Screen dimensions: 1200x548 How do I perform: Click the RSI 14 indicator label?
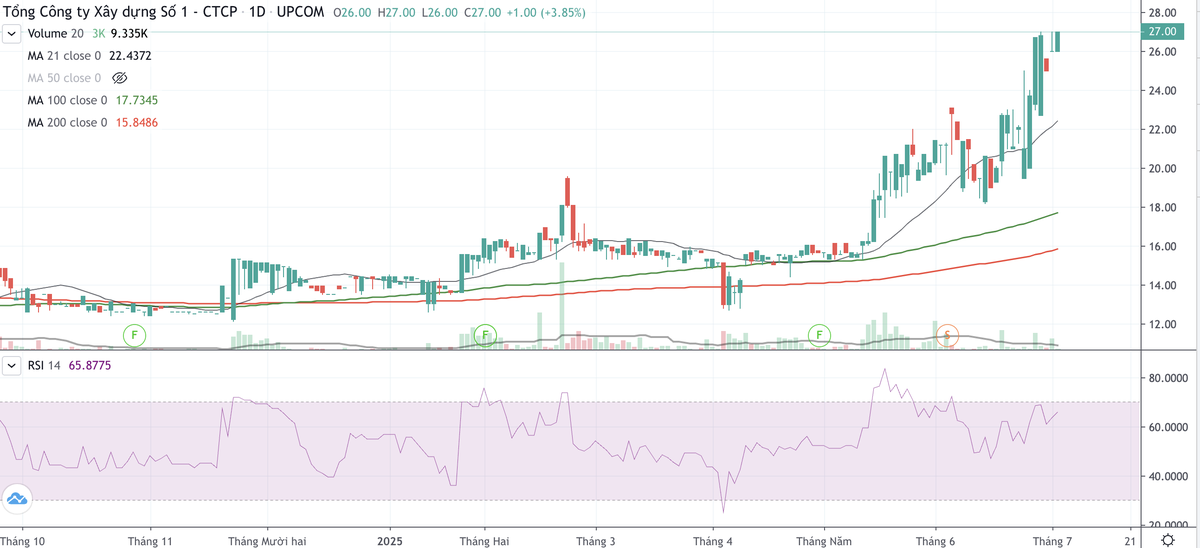(x=34, y=366)
